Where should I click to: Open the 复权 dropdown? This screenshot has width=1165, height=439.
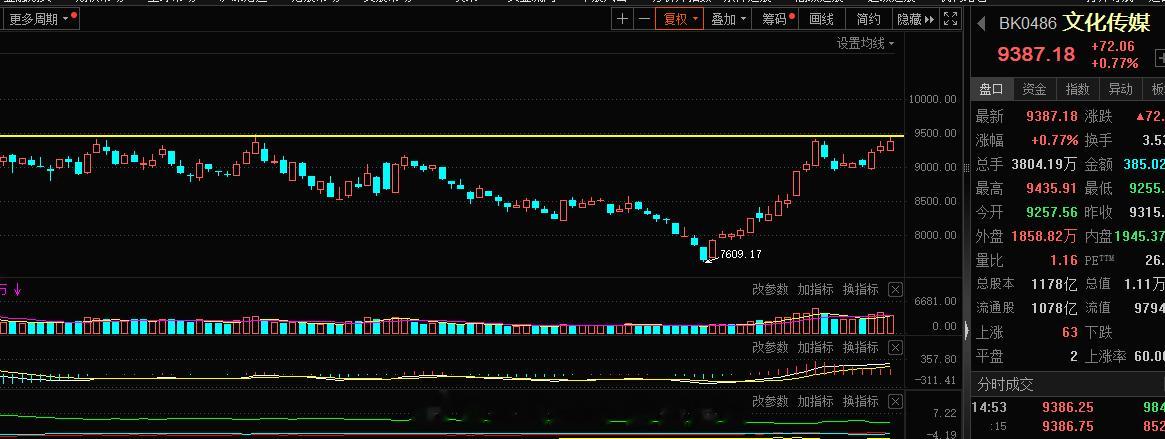coord(680,19)
